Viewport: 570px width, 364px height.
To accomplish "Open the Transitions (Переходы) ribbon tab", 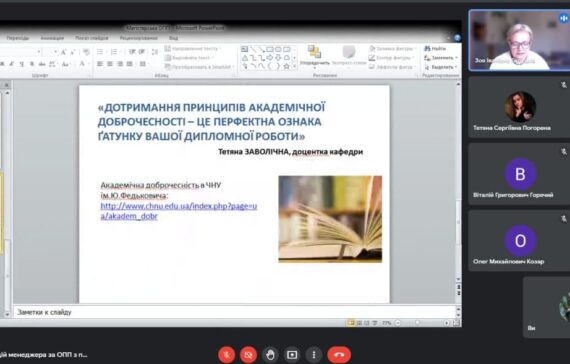I will (x=18, y=38).
